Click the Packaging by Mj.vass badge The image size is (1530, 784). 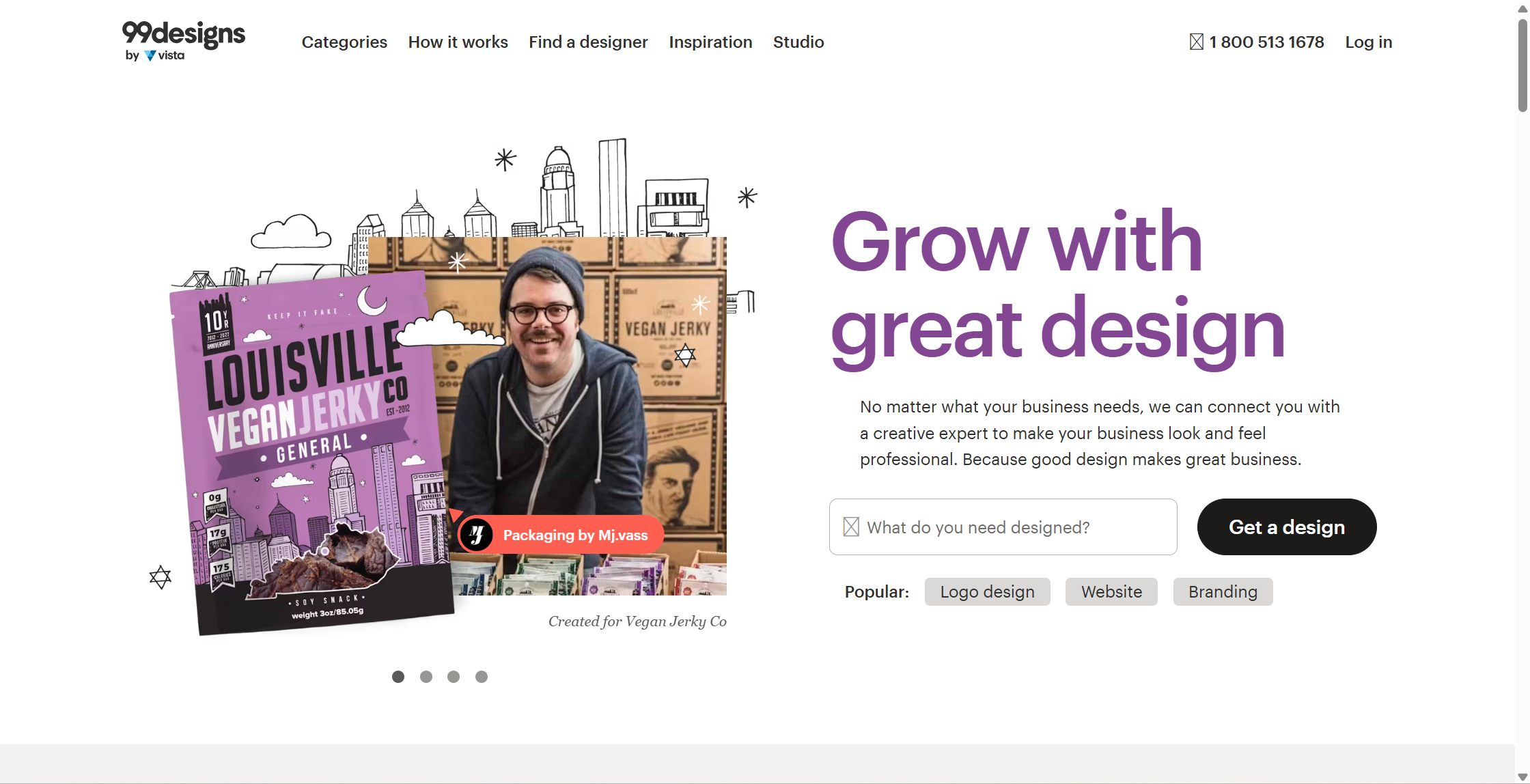coord(560,535)
